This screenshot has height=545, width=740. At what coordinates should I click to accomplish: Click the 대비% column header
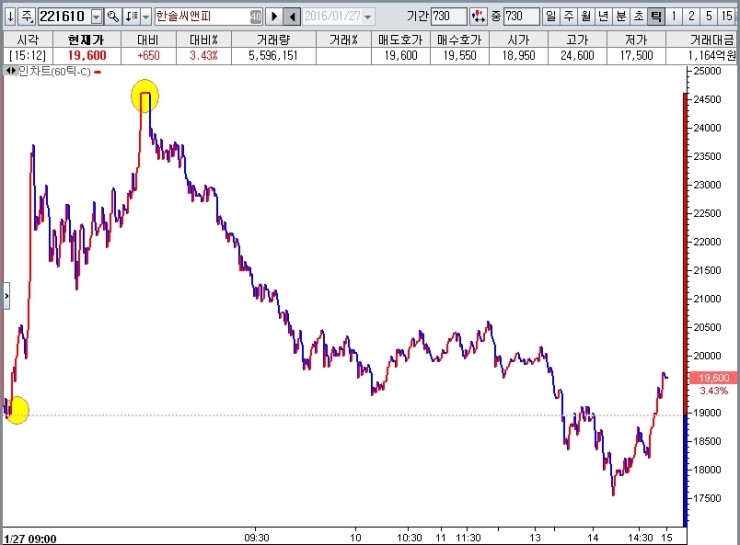[203, 40]
